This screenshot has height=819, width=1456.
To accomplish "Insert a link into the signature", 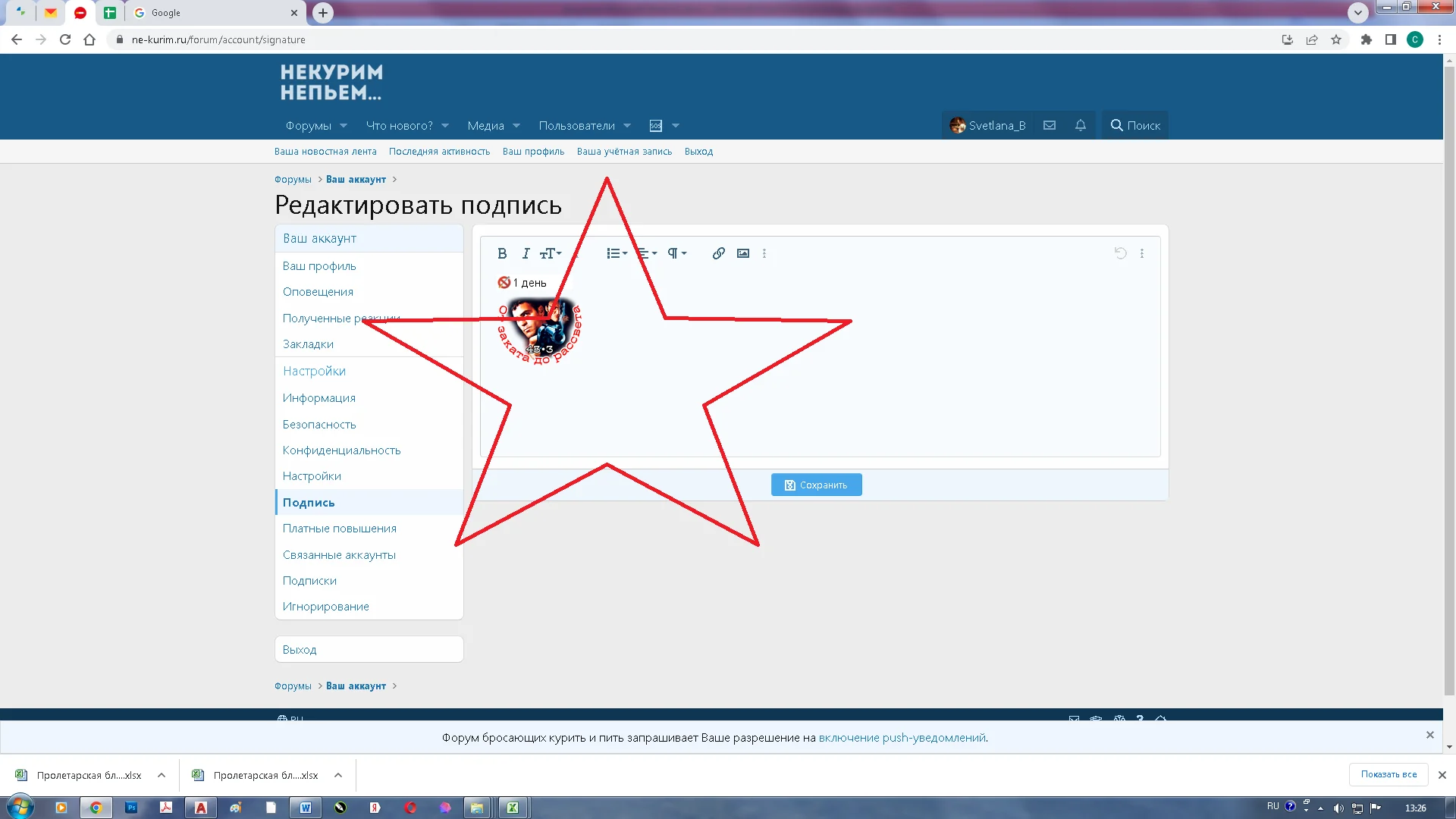I will pos(717,253).
